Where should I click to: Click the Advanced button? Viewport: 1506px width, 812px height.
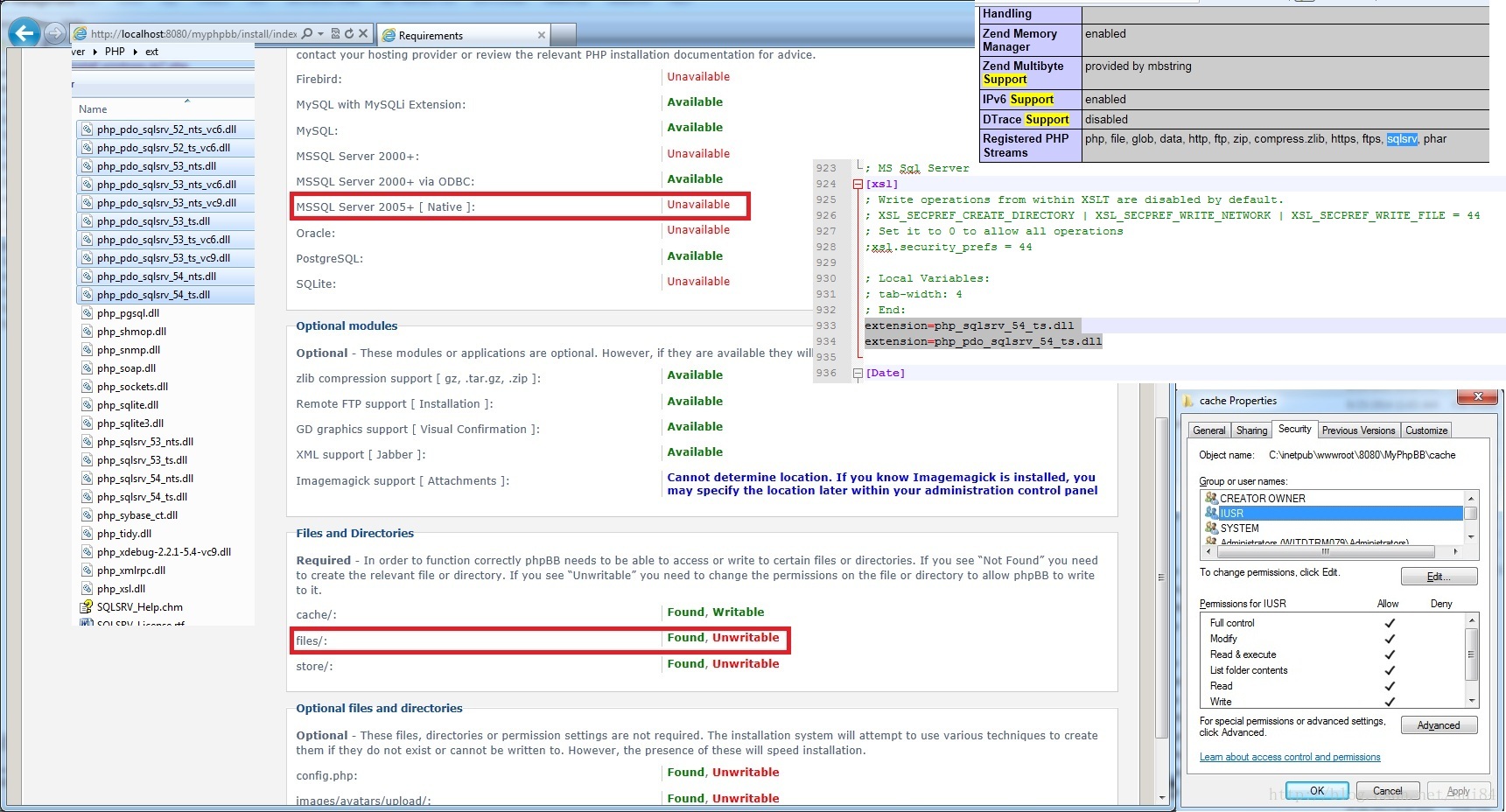click(1439, 725)
